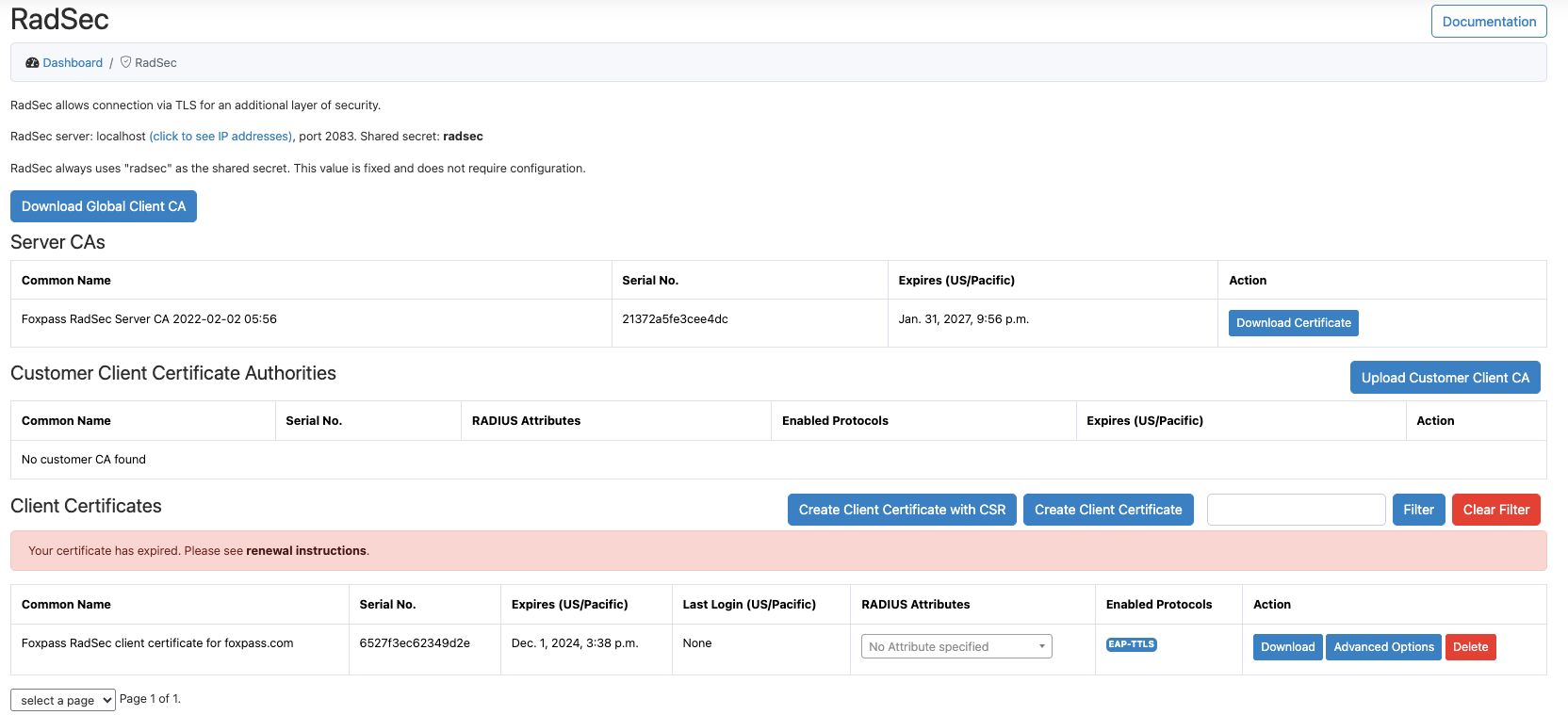Click expiry date Jan. 31, 2027
Screen dimensions: 1568x715
pos(963,319)
